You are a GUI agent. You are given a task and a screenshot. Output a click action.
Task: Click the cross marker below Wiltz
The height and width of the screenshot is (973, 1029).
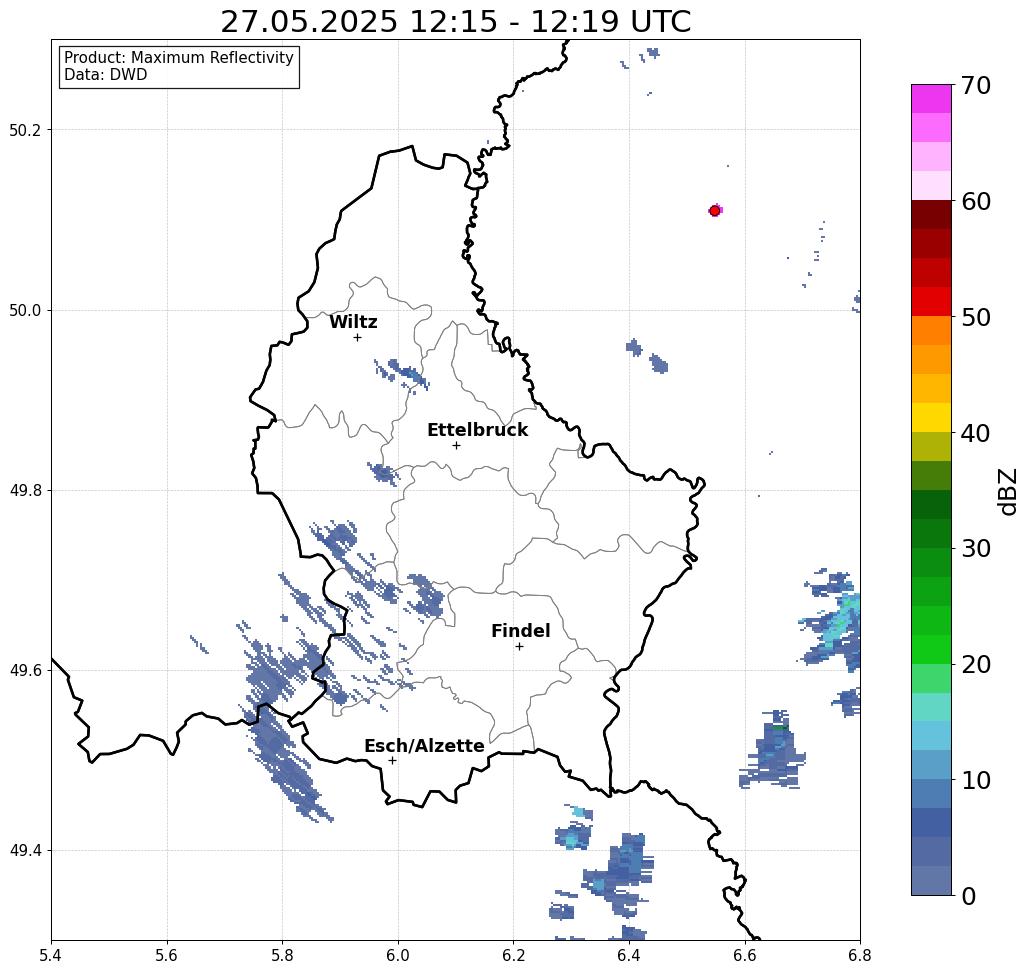358,338
